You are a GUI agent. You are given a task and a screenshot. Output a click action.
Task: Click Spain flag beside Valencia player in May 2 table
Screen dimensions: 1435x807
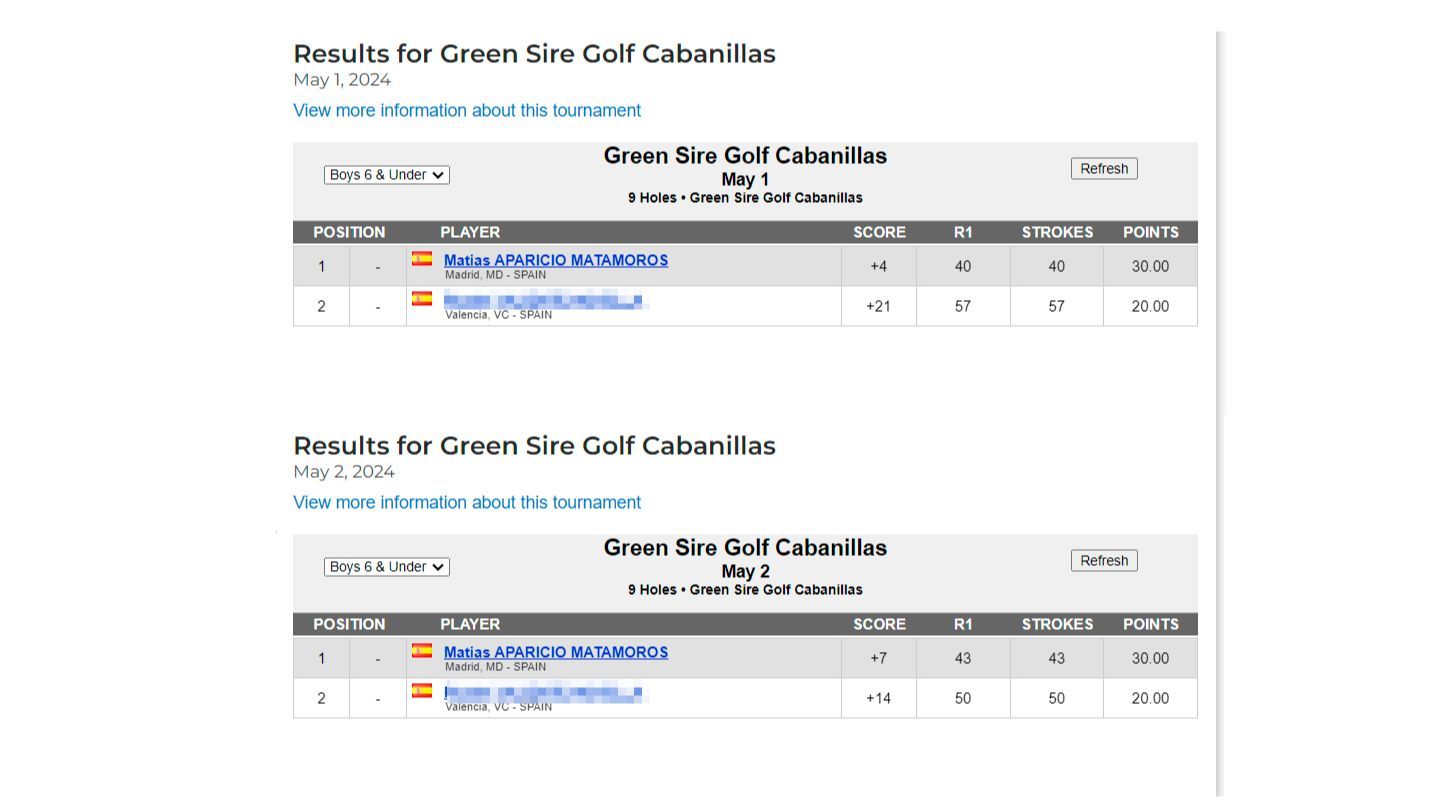422,691
